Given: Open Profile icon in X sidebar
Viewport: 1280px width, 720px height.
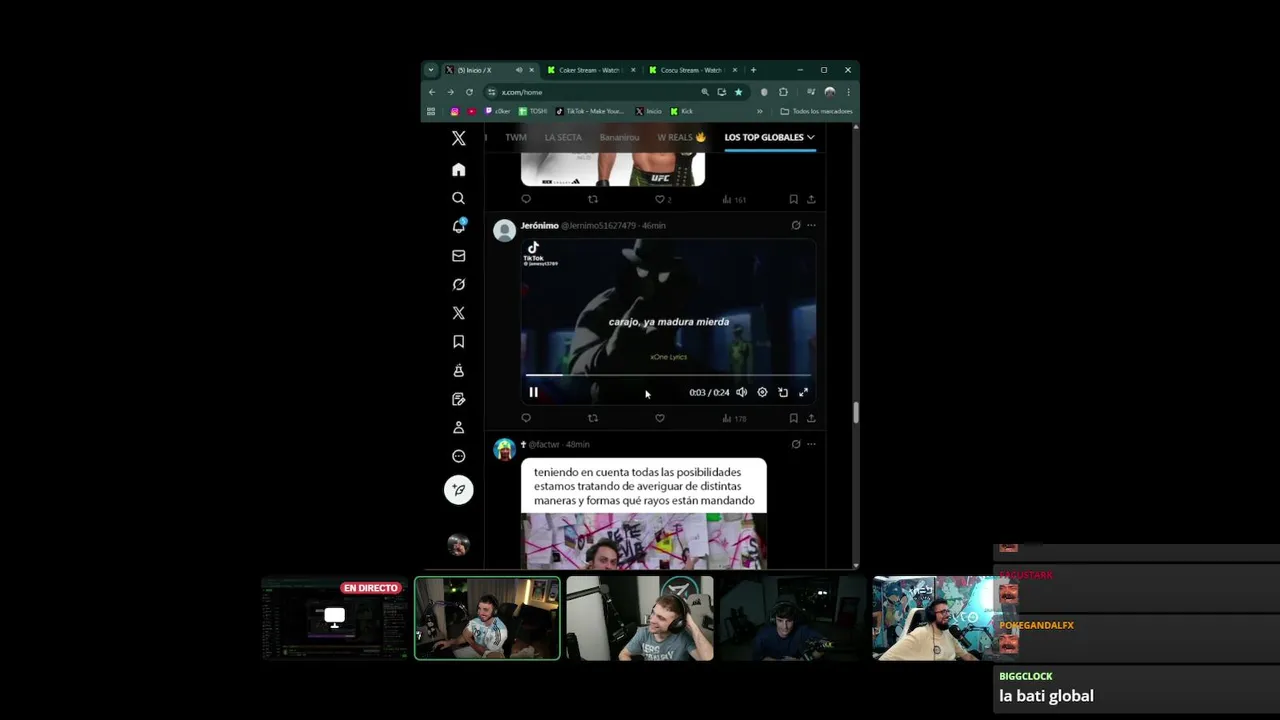Looking at the screenshot, I should click(x=458, y=427).
